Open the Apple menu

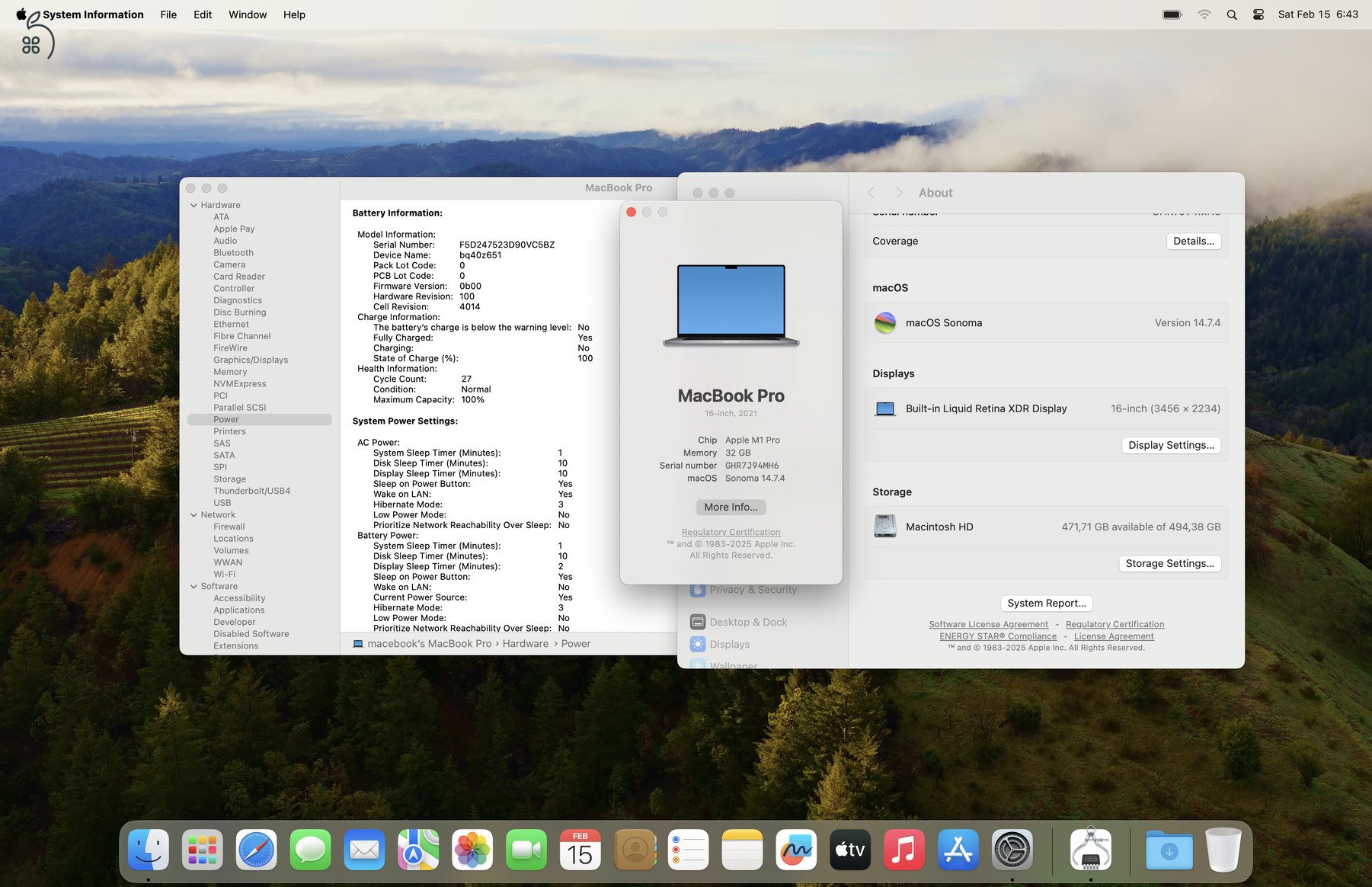[21, 14]
